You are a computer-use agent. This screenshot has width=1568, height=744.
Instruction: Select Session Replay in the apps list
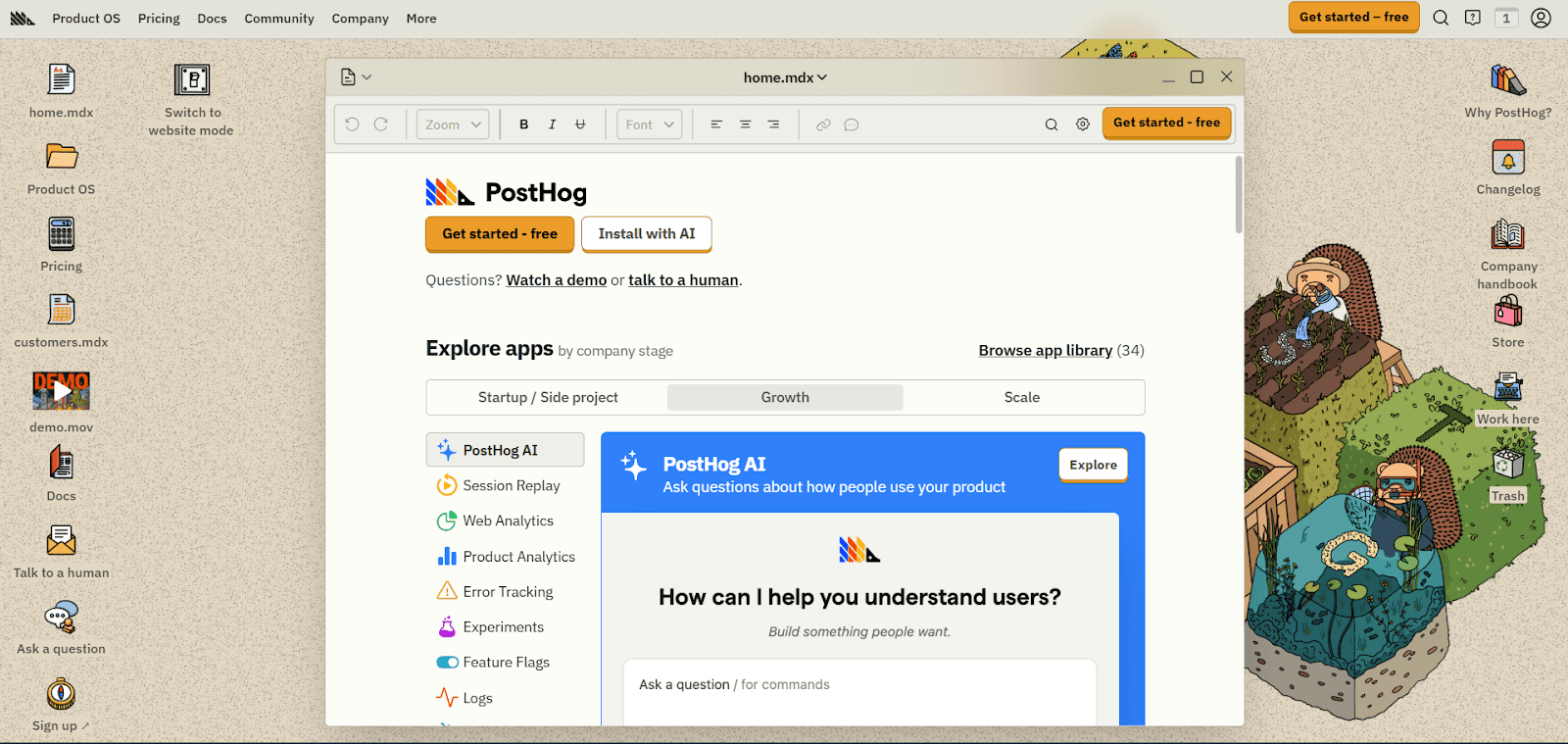pos(505,485)
